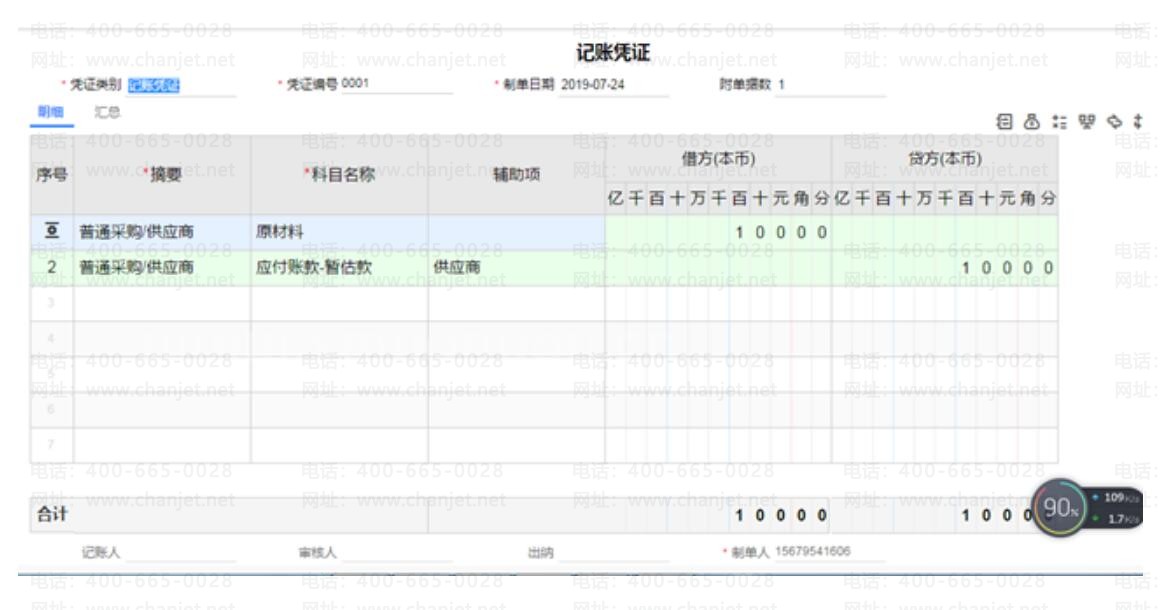
Task: Click the 制单人 field 15679541606
Action: coord(830,551)
